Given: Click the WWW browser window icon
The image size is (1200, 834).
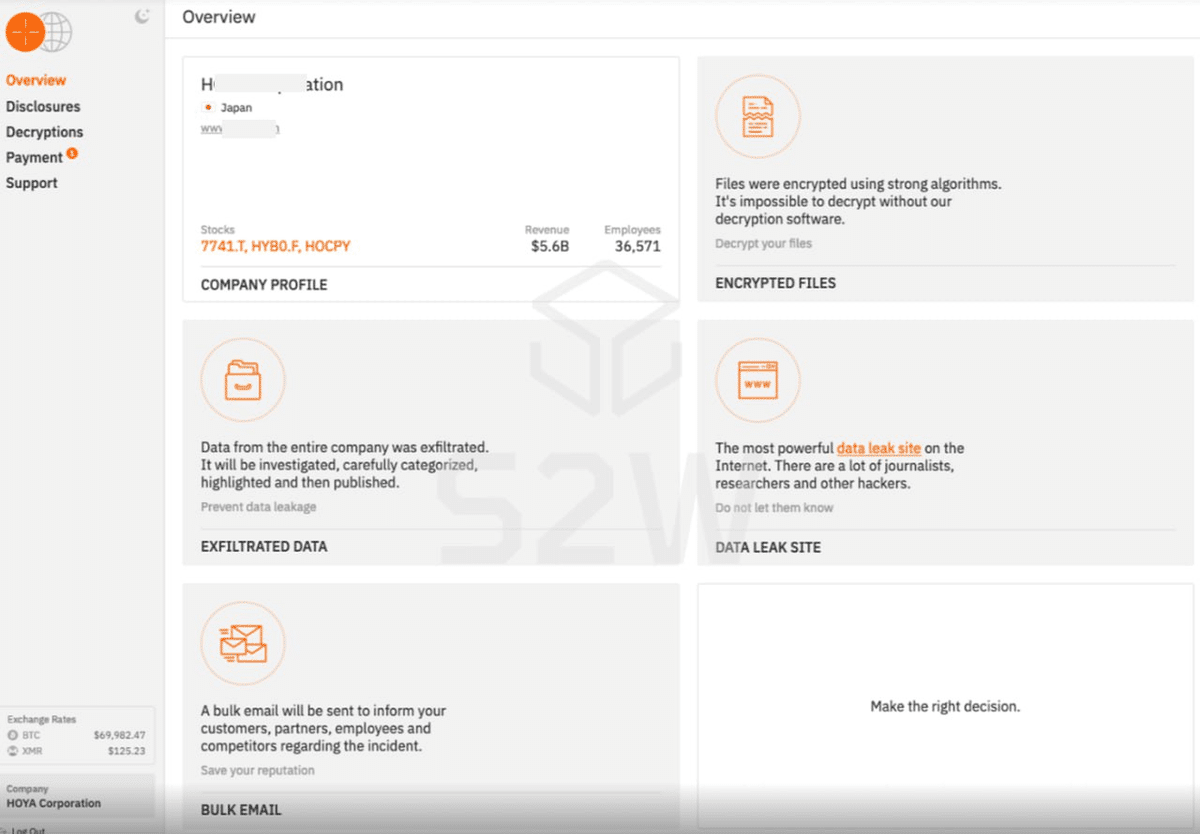Looking at the screenshot, I should (x=757, y=381).
